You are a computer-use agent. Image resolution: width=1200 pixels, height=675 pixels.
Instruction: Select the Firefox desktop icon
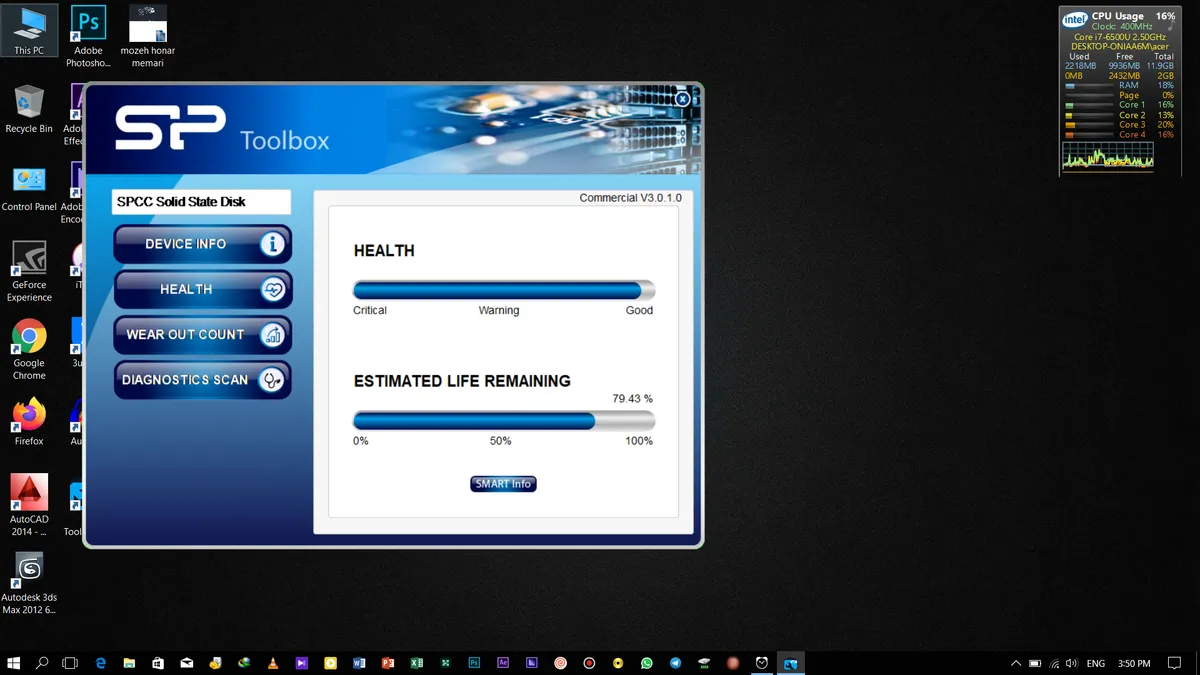point(29,422)
